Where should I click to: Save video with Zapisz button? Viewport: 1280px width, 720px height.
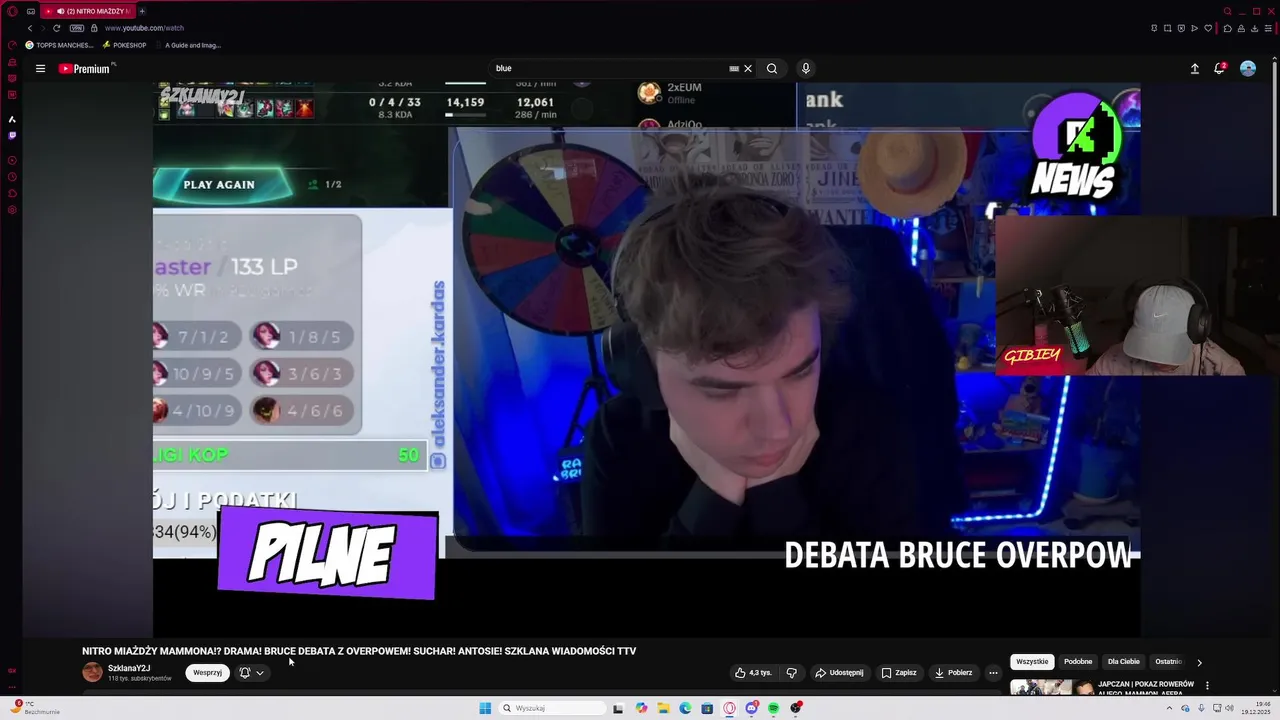898,673
